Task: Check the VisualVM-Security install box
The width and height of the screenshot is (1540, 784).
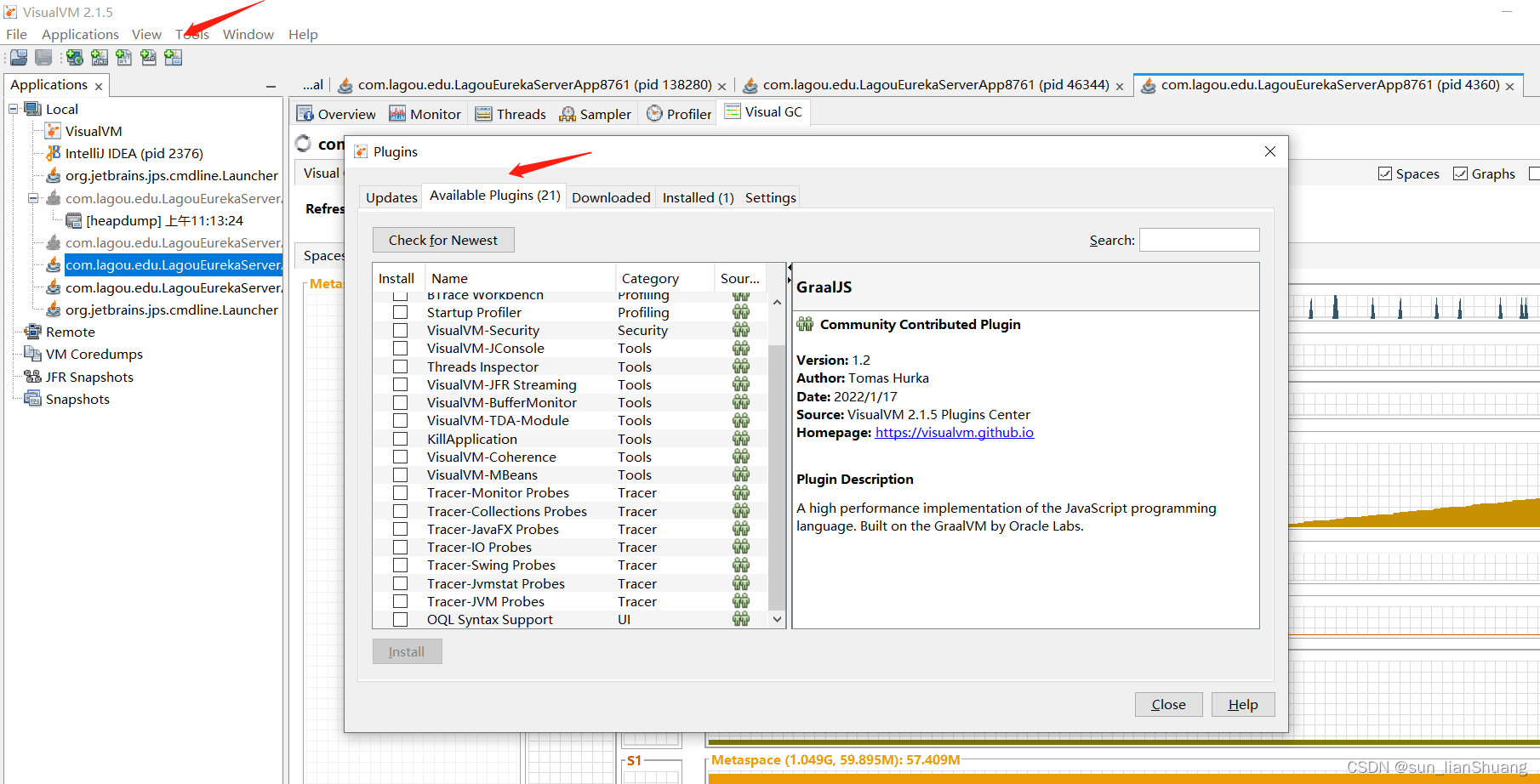Action: pyautogui.click(x=400, y=330)
